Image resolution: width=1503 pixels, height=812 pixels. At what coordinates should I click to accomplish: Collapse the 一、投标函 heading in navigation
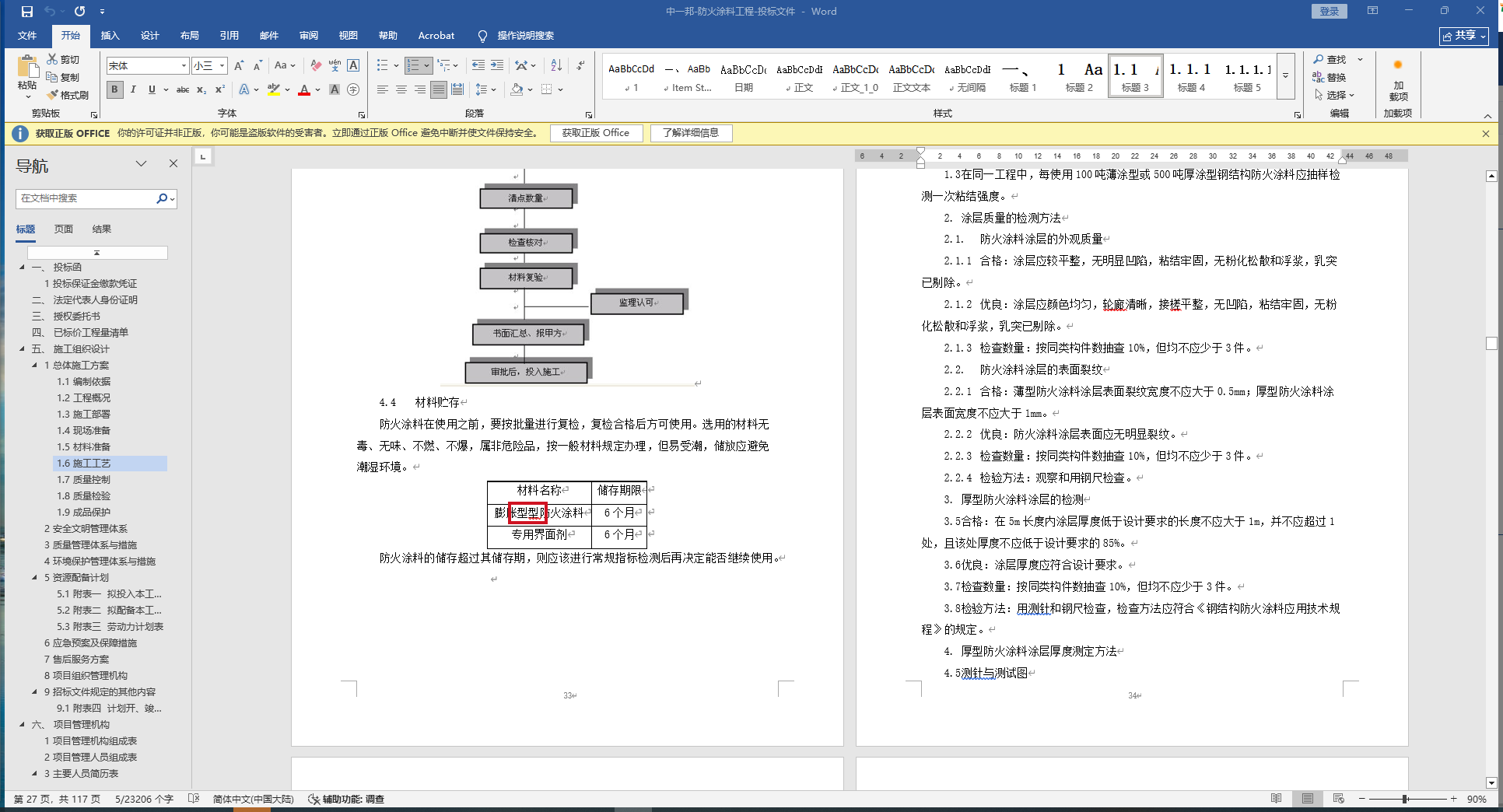coord(22,267)
